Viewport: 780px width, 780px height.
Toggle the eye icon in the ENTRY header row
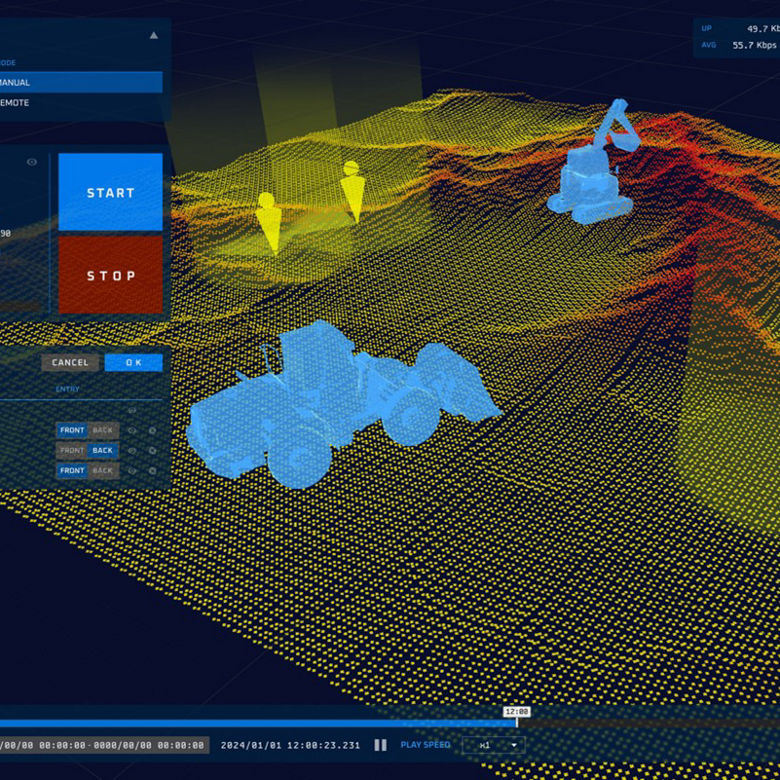132,410
